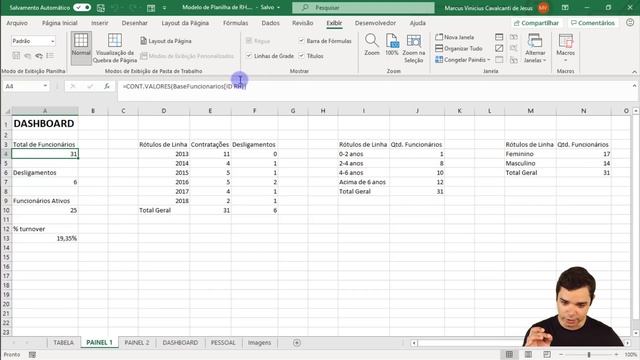Viewport: 640px width, 360px height.
Task: Open the Arquivo menu
Action: tap(17, 23)
